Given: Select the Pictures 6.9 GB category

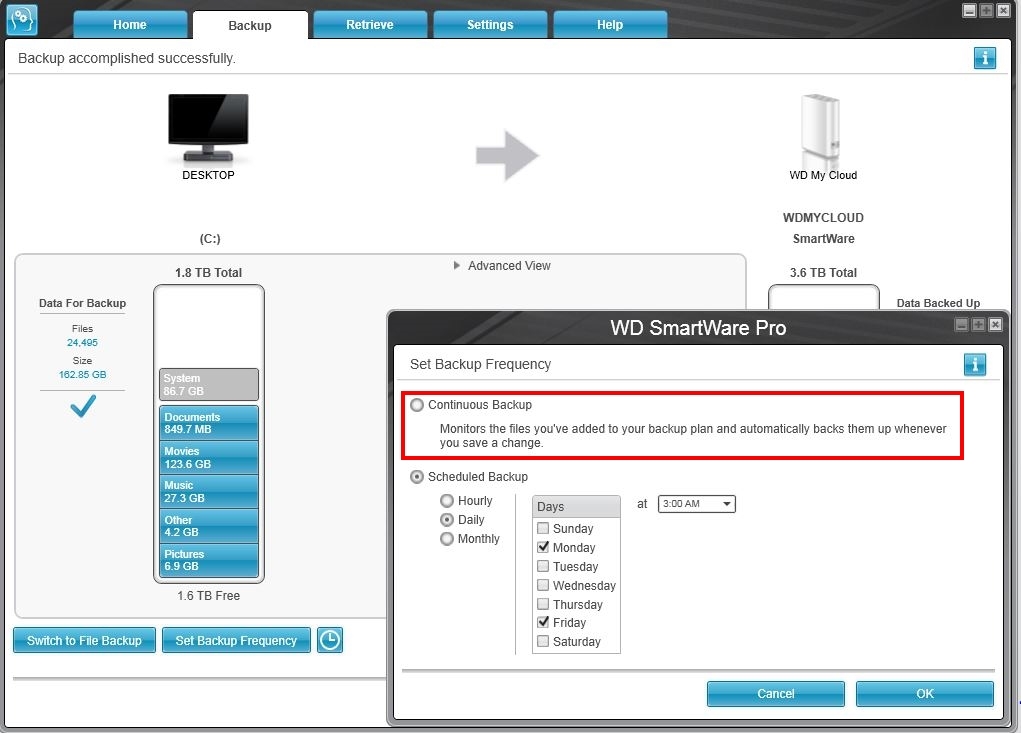Looking at the screenshot, I should (x=209, y=560).
